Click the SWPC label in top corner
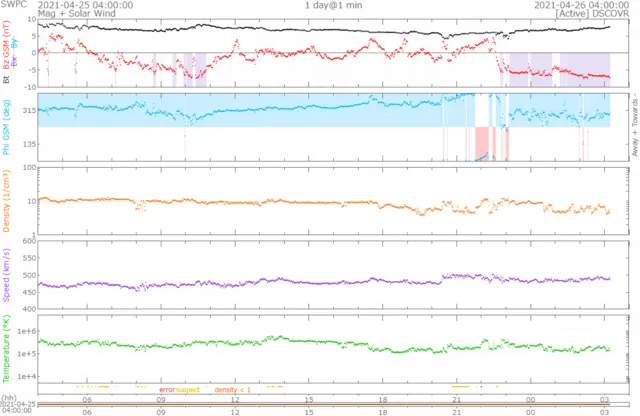This screenshot has height=416, width=640. click(13, 5)
